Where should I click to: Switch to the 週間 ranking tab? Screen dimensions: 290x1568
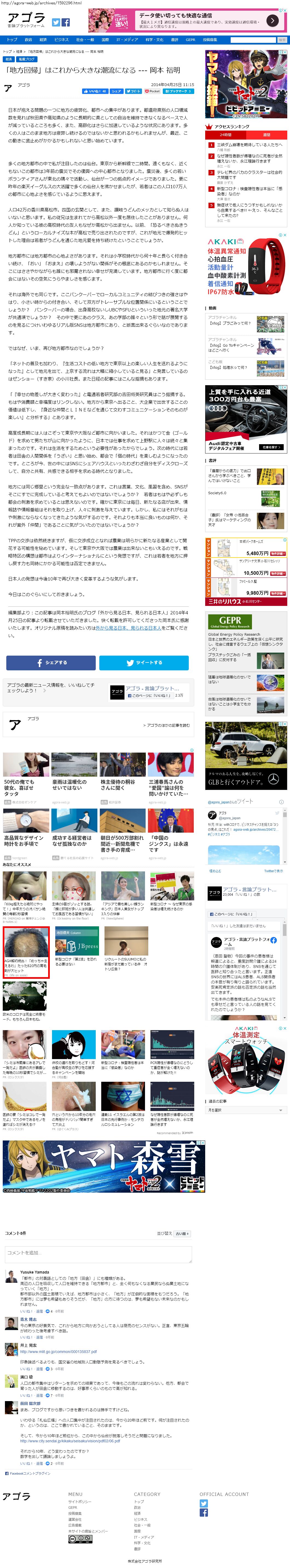[x=266, y=135]
